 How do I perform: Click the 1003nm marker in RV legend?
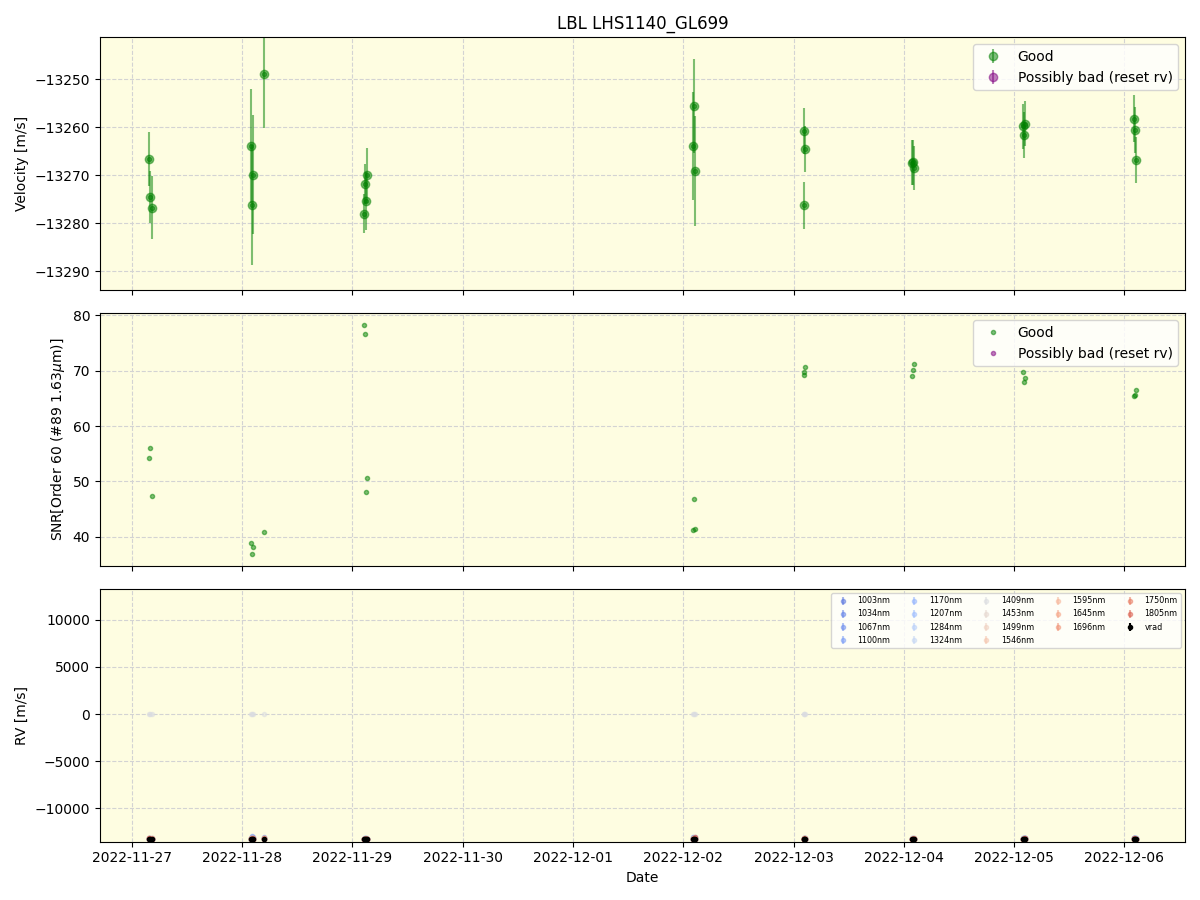pos(843,601)
